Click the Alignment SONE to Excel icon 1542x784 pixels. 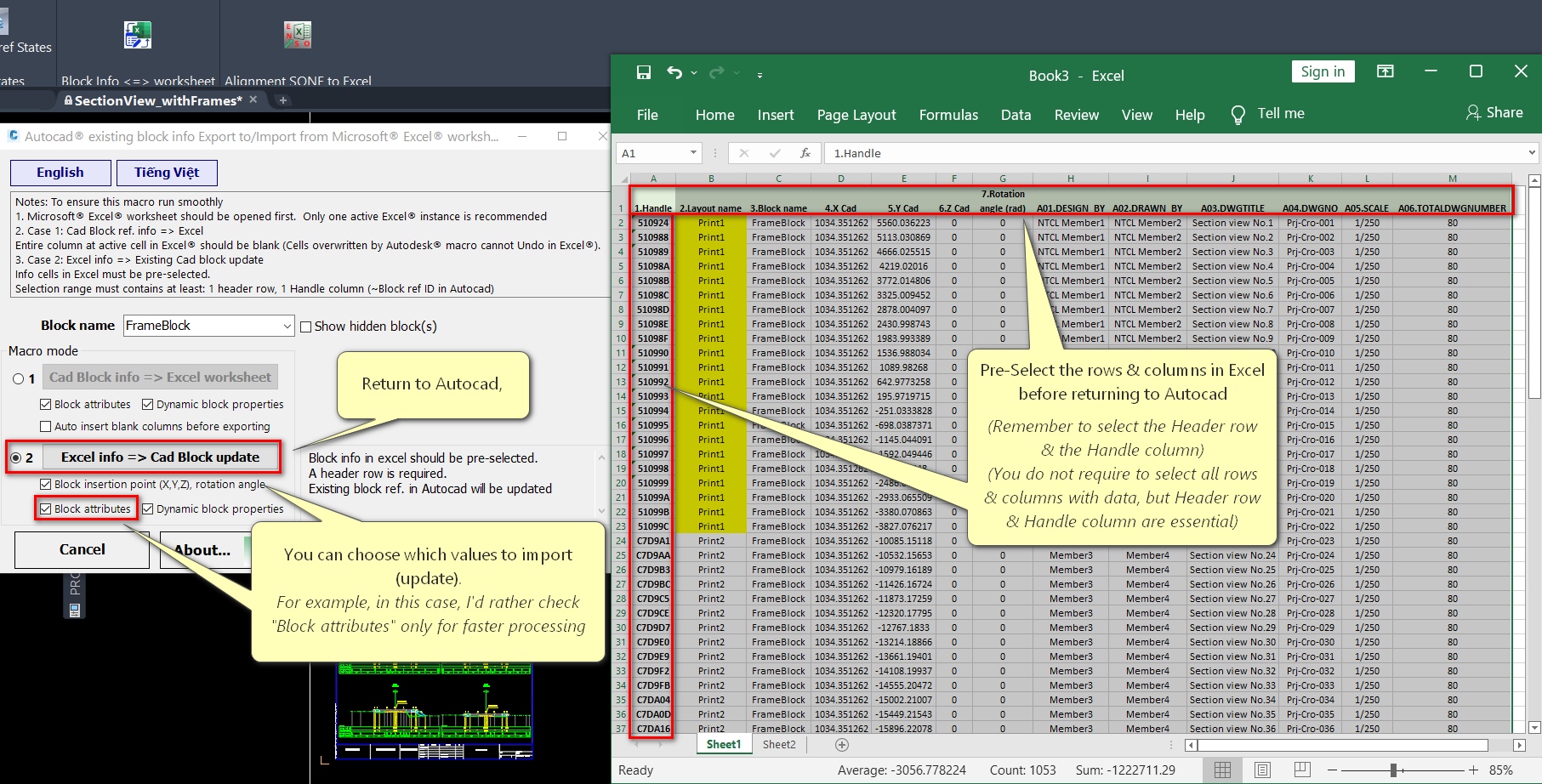pos(298,35)
